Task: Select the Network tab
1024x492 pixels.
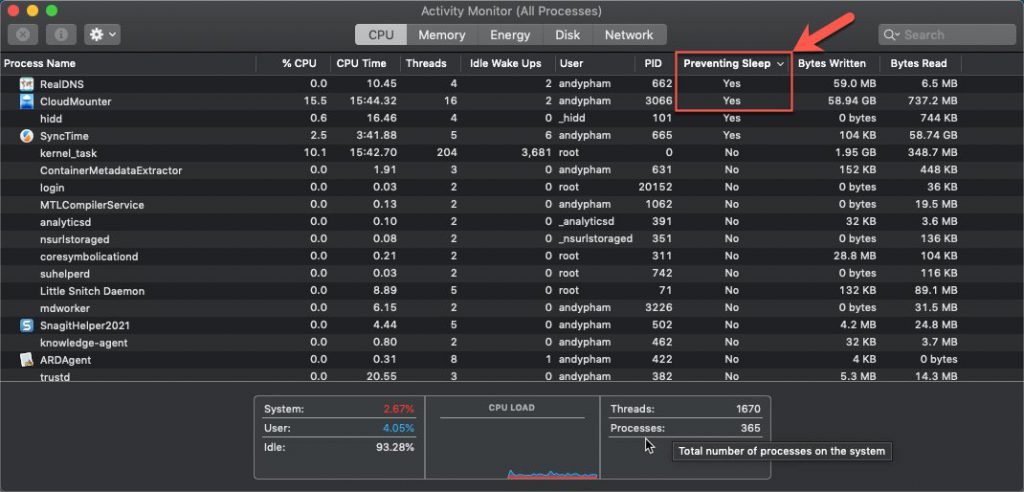Action: coord(629,35)
